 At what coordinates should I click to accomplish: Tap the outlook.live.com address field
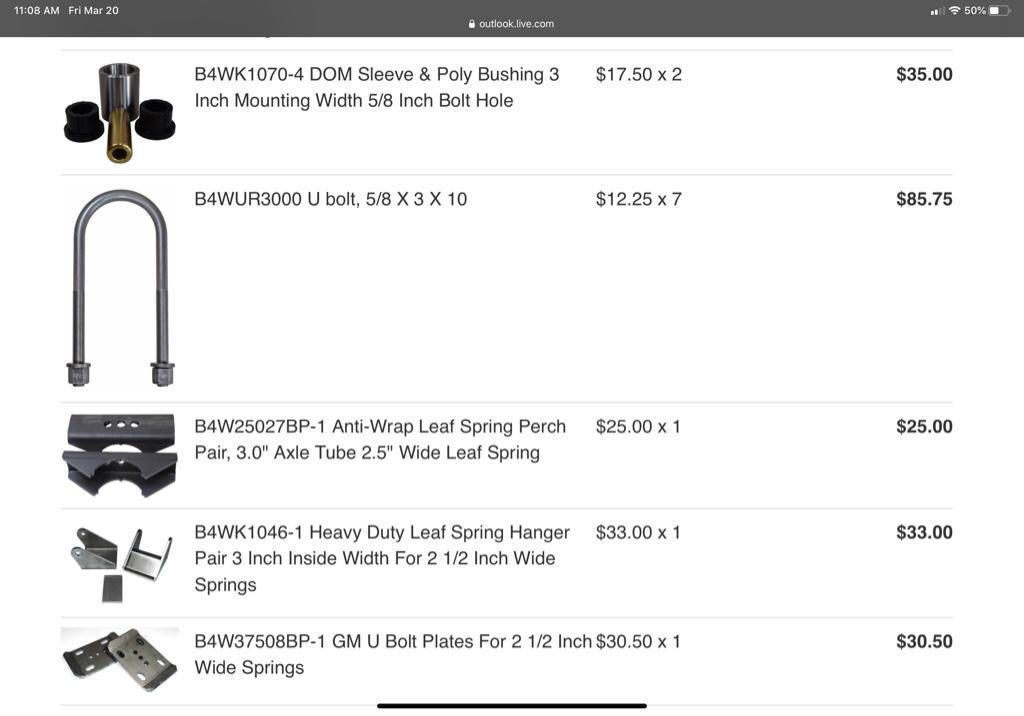(x=516, y=24)
